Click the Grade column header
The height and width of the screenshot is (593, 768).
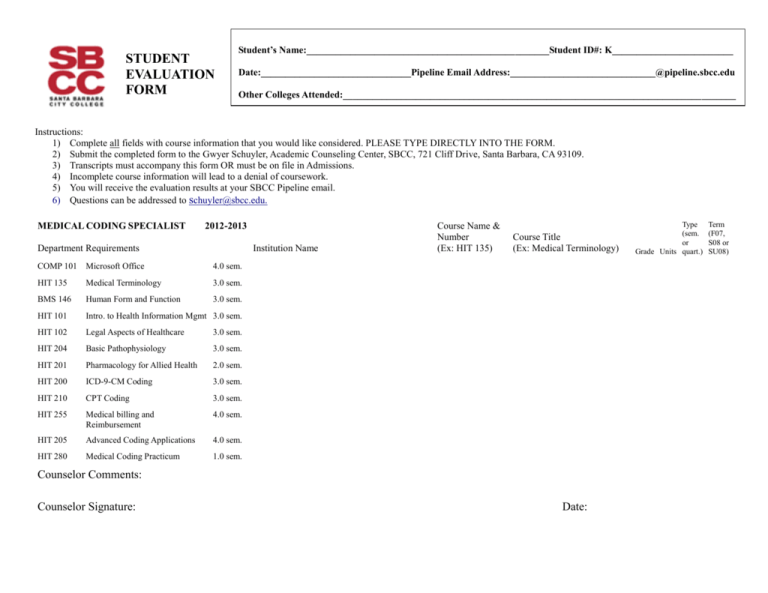pos(644,252)
